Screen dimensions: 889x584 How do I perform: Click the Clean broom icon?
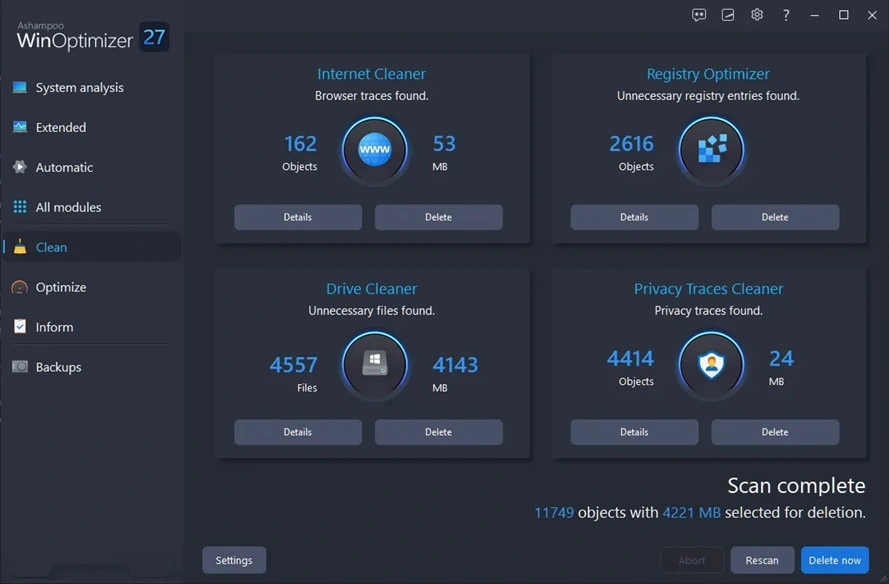pos(20,247)
